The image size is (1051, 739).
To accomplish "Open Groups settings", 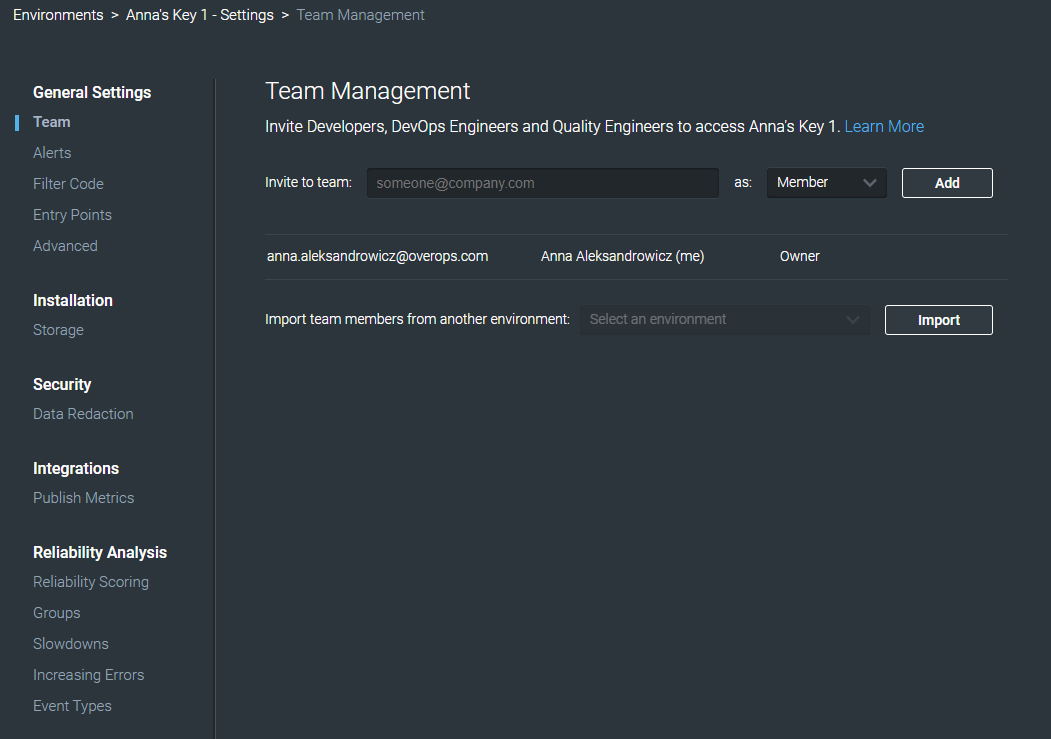I will coord(57,613).
